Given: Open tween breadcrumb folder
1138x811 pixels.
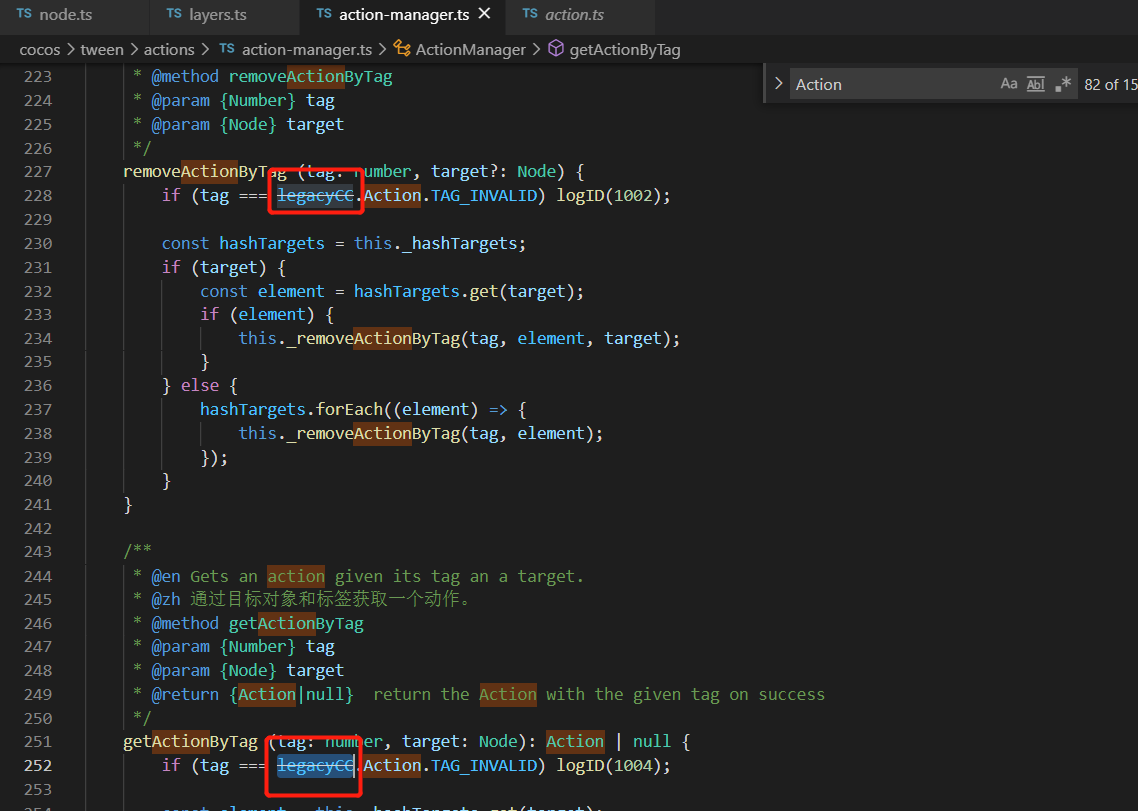Looking at the screenshot, I should [x=102, y=49].
